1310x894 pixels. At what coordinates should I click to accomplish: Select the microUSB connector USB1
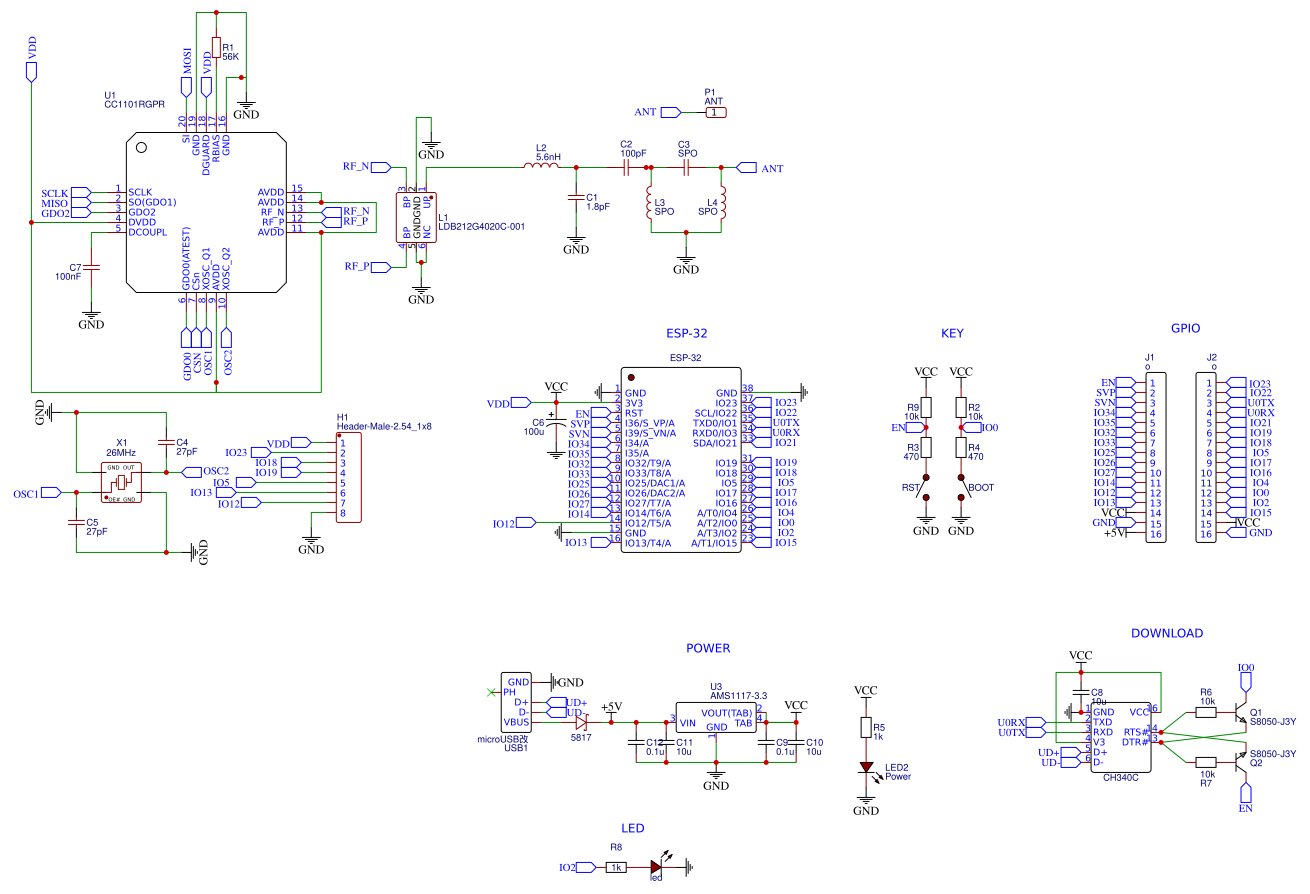coord(517,702)
